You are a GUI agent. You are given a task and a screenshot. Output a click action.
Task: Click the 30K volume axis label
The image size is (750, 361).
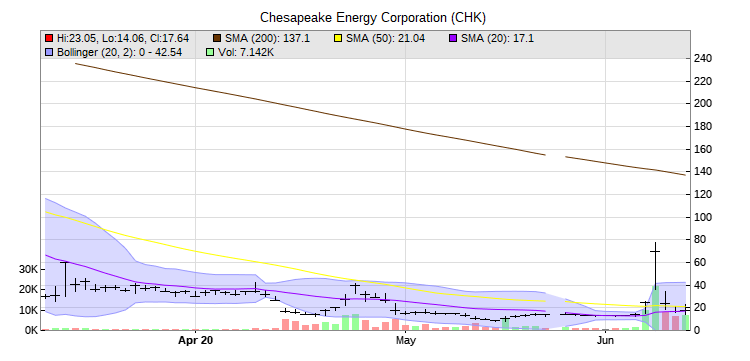(x=28, y=270)
